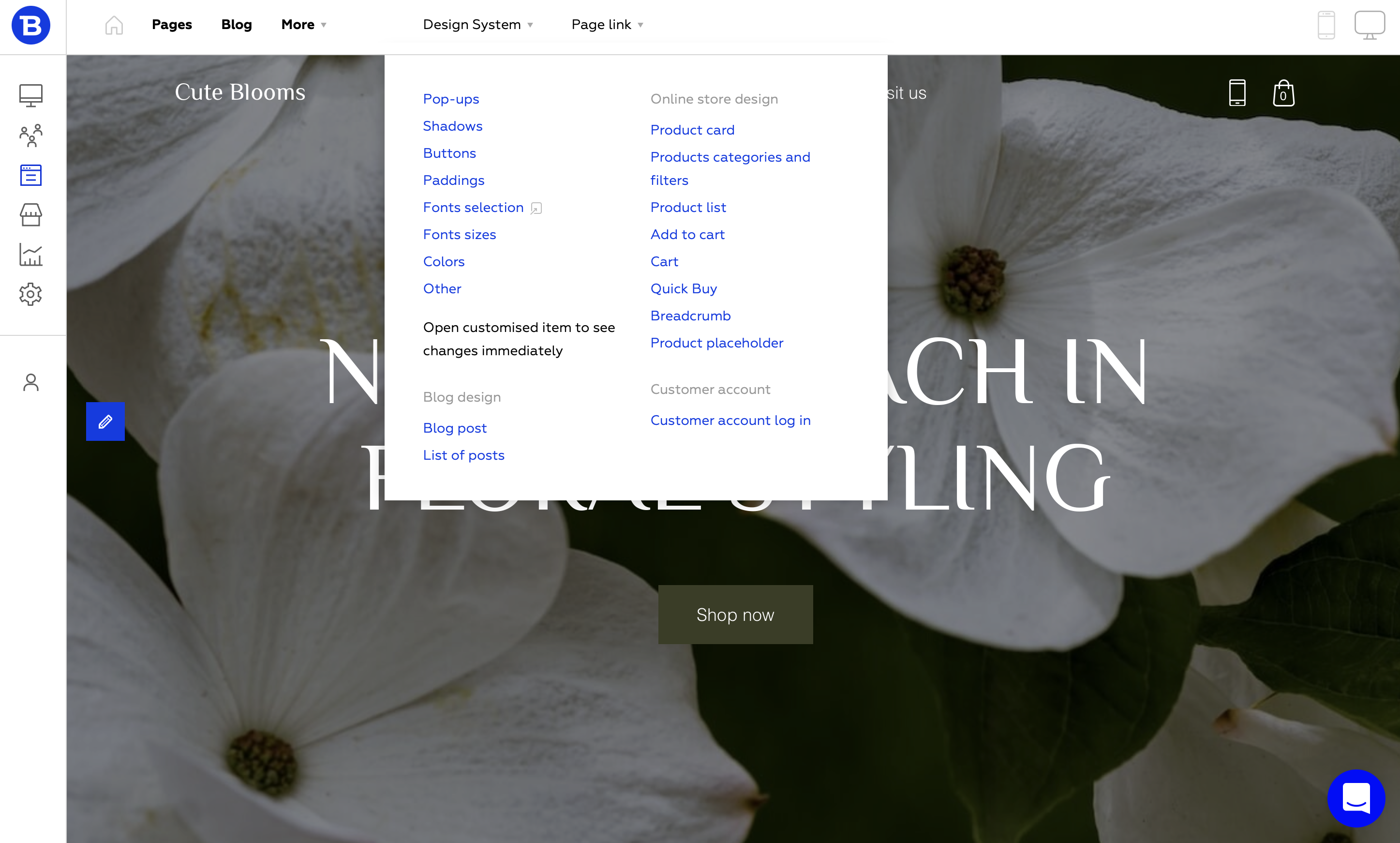Switch to desktop preview in the top bar
Image resolution: width=1400 pixels, height=843 pixels.
point(1370,25)
